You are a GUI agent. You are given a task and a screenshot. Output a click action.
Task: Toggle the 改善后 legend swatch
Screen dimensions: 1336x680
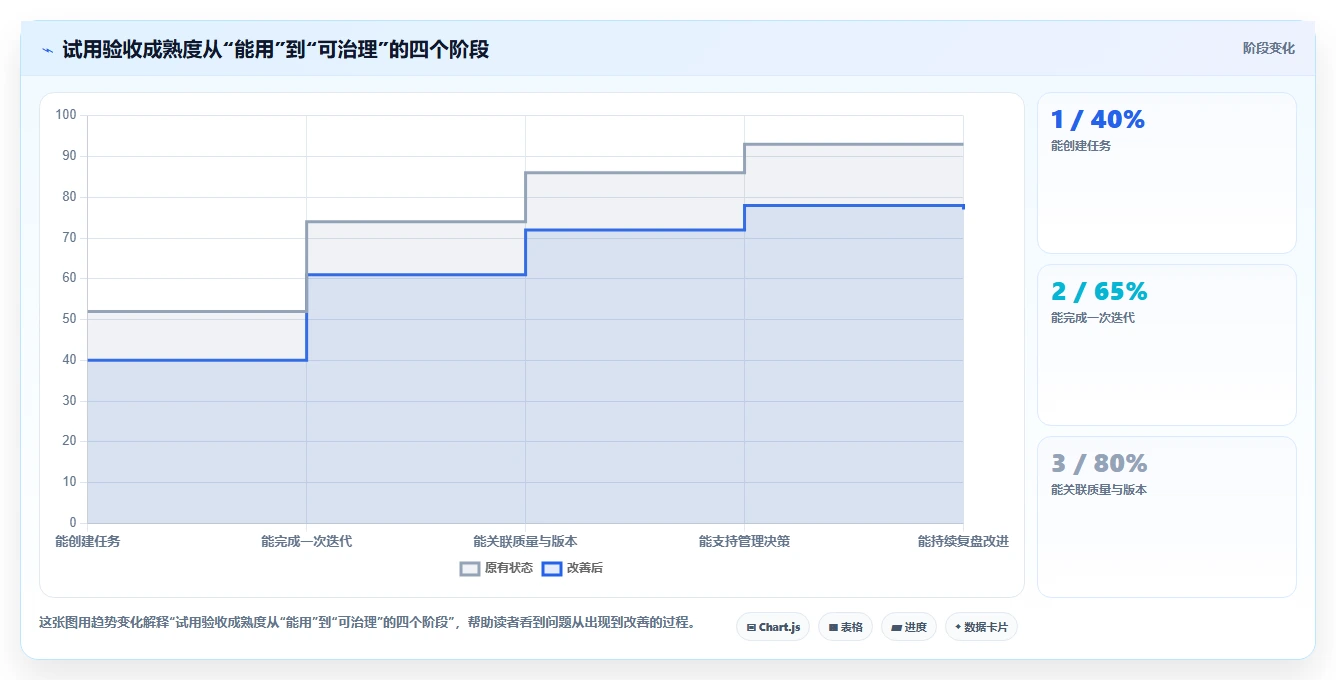pos(552,568)
